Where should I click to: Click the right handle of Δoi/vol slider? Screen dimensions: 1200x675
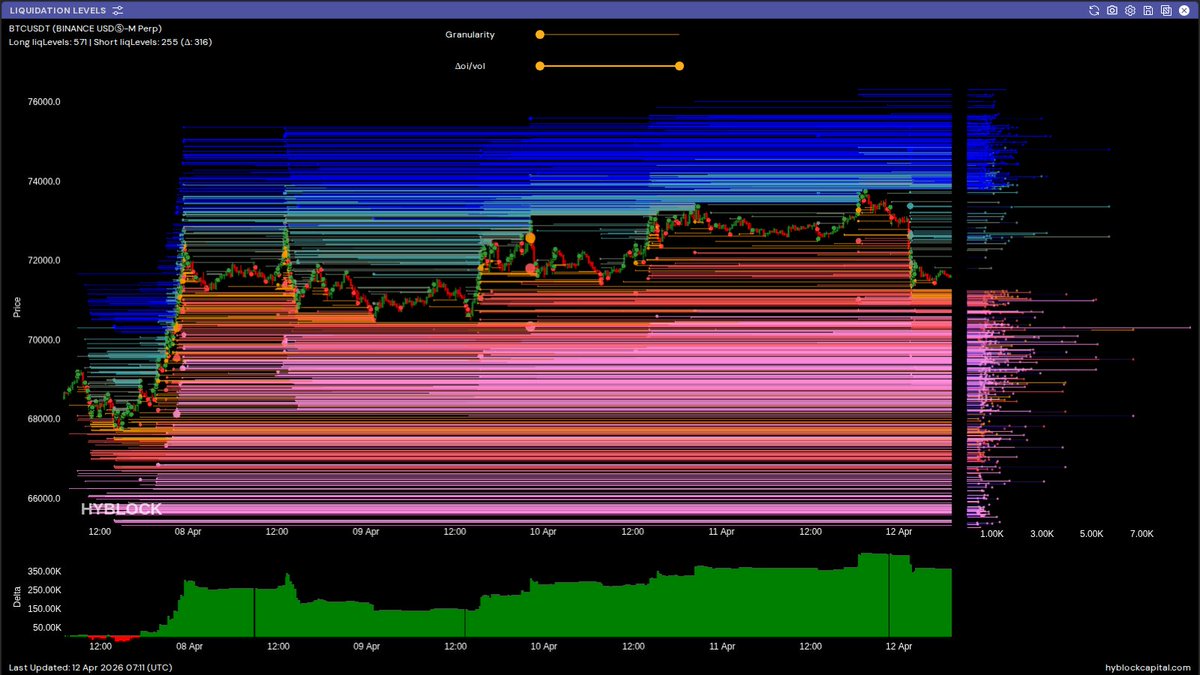click(679, 66)
